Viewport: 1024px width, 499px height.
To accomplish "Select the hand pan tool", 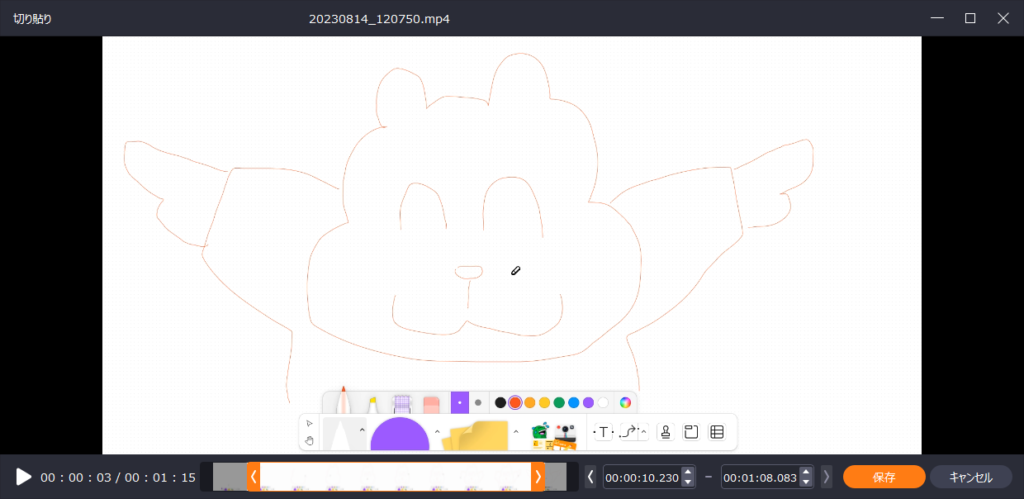I will click(310, 441).
